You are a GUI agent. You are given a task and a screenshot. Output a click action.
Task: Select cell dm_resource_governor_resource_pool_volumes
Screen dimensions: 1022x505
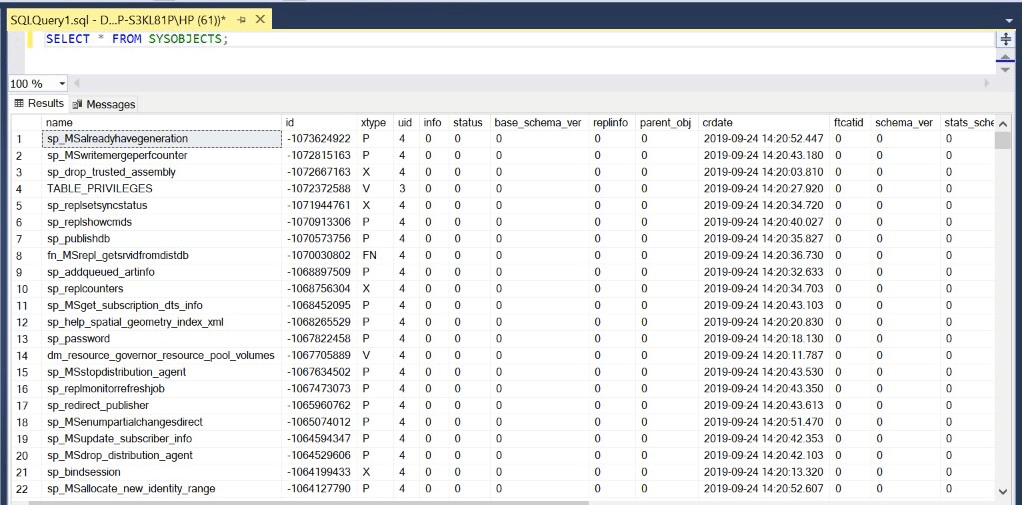click(x=162, y=355)
